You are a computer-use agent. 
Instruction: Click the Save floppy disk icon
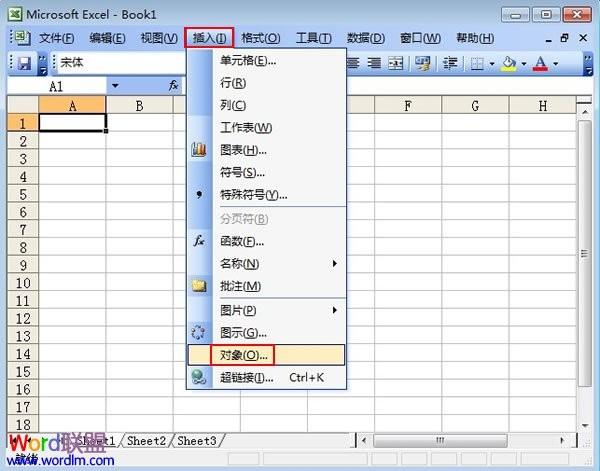pos(24,63)
